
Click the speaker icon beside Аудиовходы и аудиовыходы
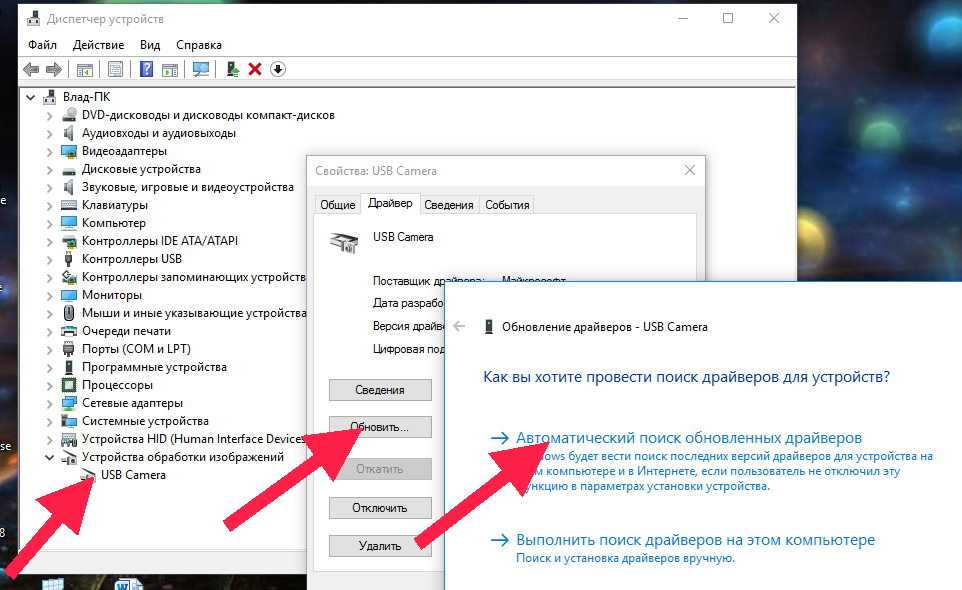(69, 132)
